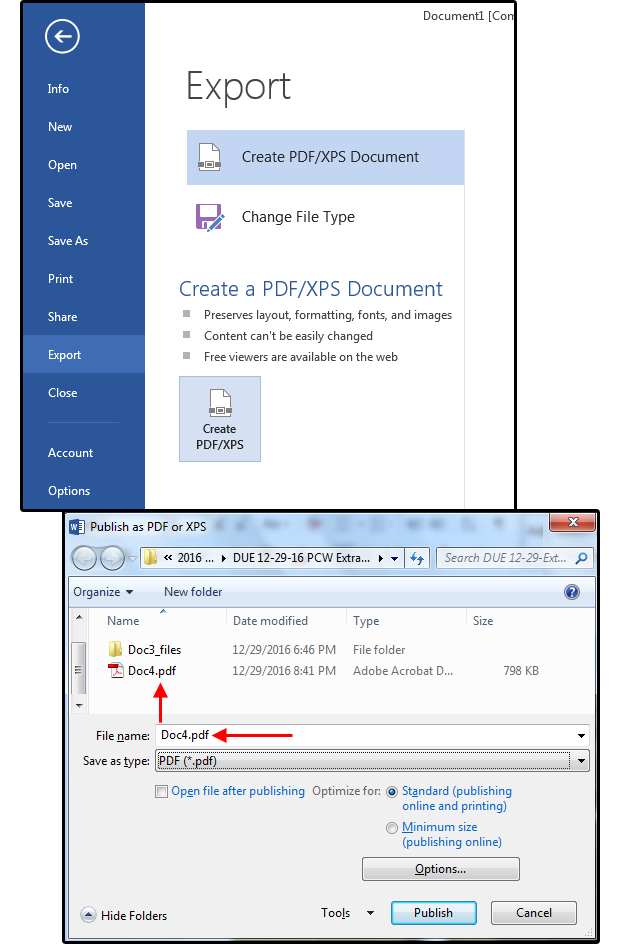Click Close in the backstage sidebar
This screenshot has width=620, height=952.
[63, 393]
